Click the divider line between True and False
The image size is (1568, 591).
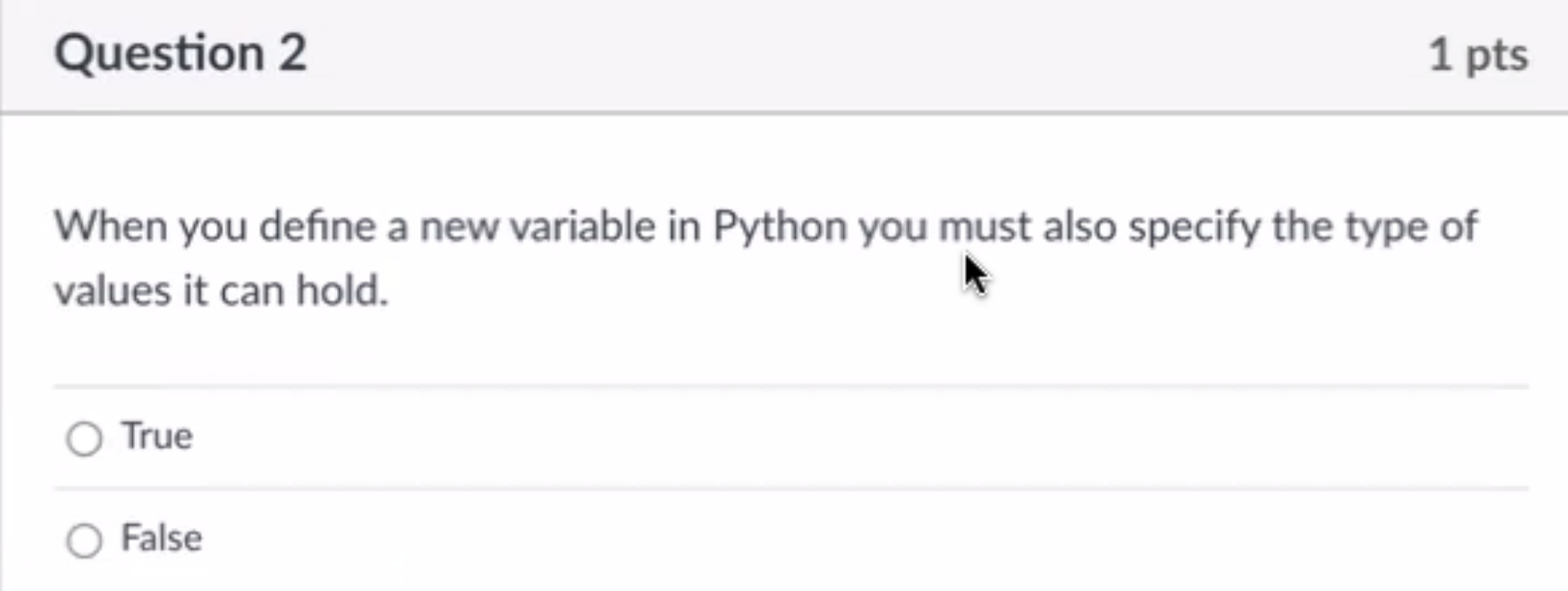click(791, 488)
